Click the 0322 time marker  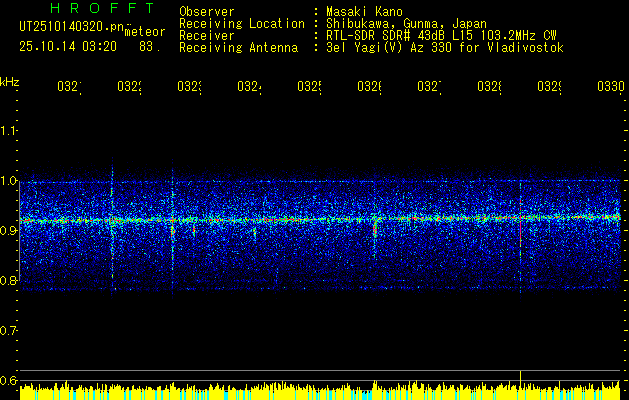point(130,87)
